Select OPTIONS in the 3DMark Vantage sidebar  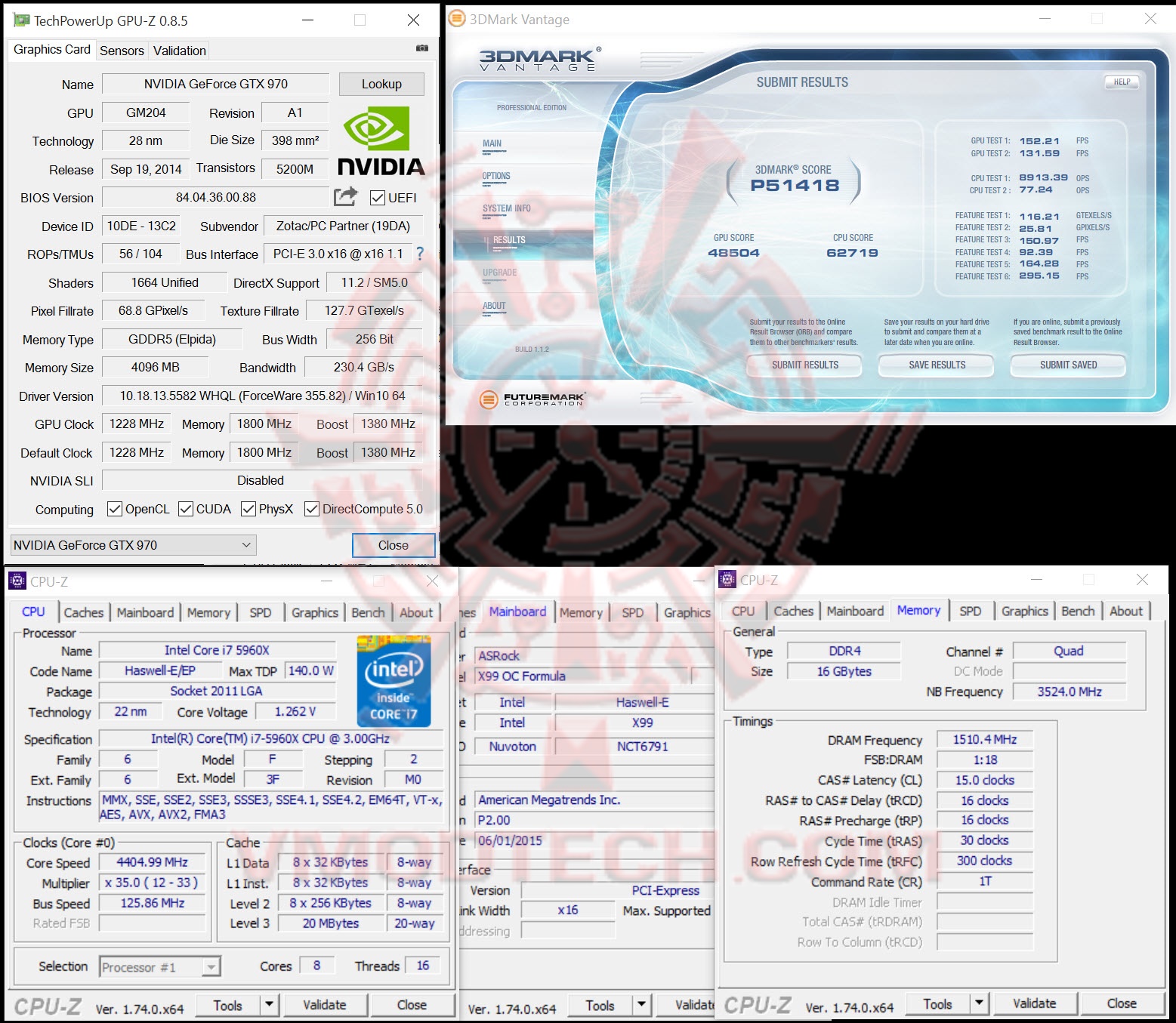pyautogui.click(x=496, y=176)
